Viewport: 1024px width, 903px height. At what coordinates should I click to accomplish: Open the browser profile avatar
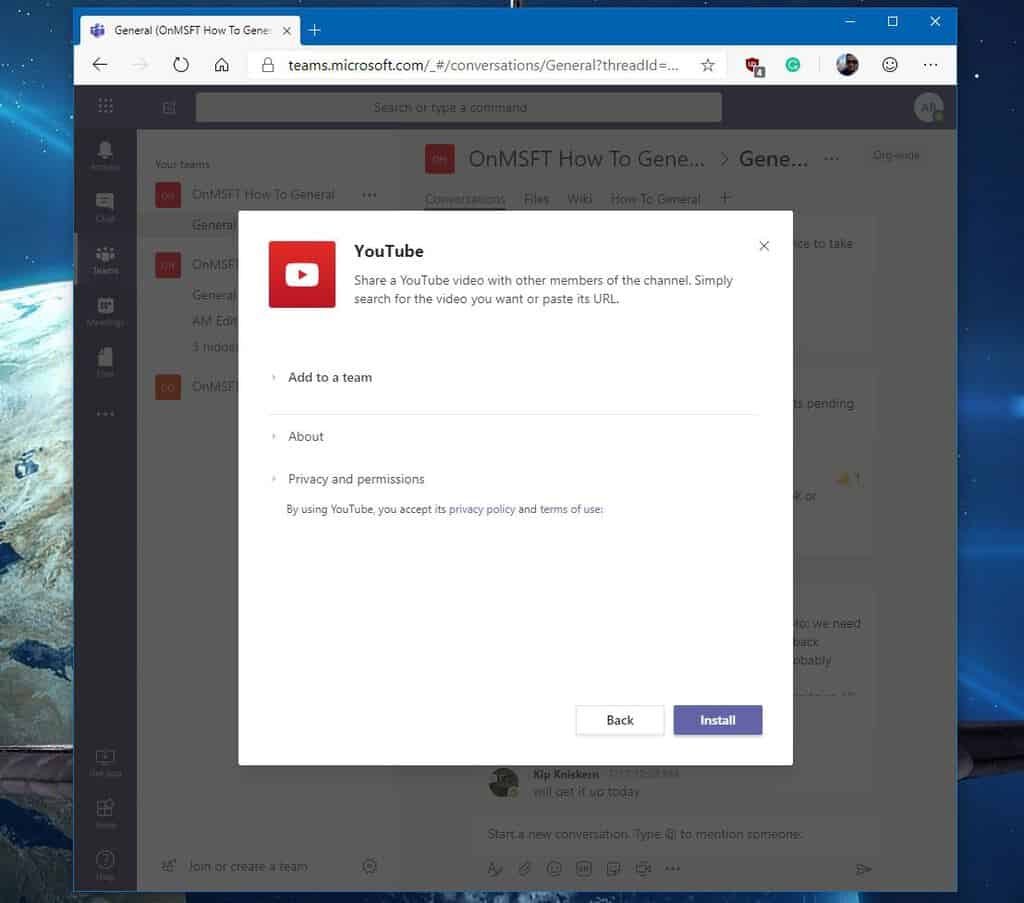(x=847, y=65)
